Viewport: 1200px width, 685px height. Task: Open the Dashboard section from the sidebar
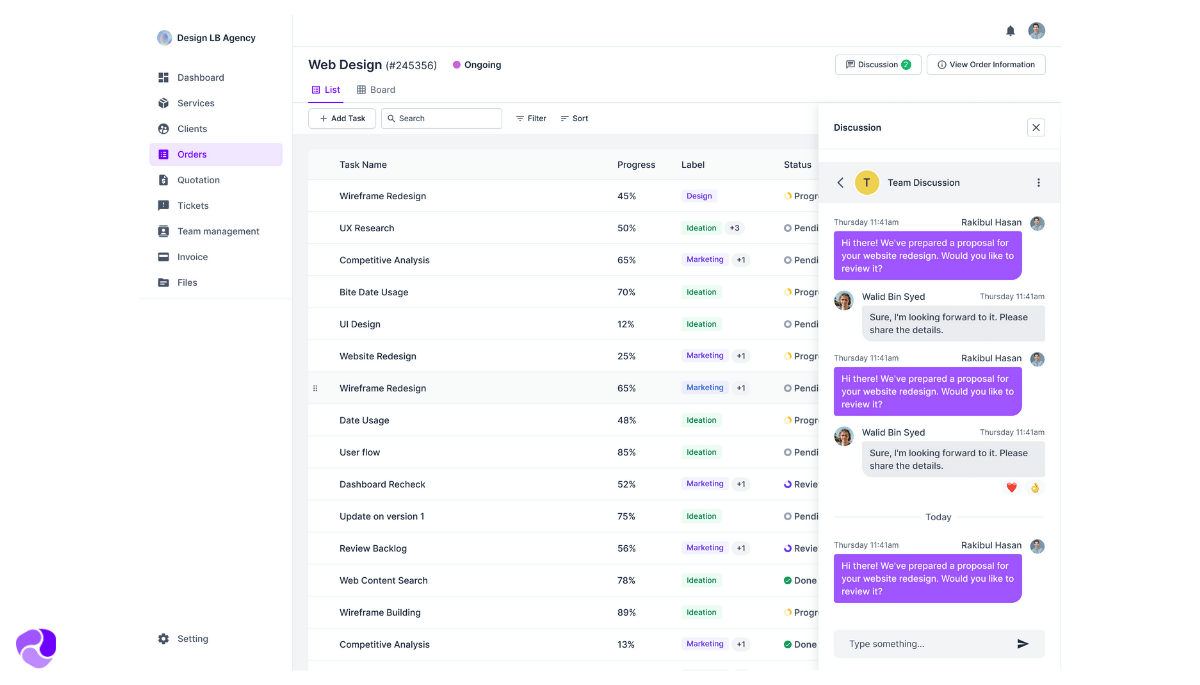pyautogui.click(x=201, y=77)
